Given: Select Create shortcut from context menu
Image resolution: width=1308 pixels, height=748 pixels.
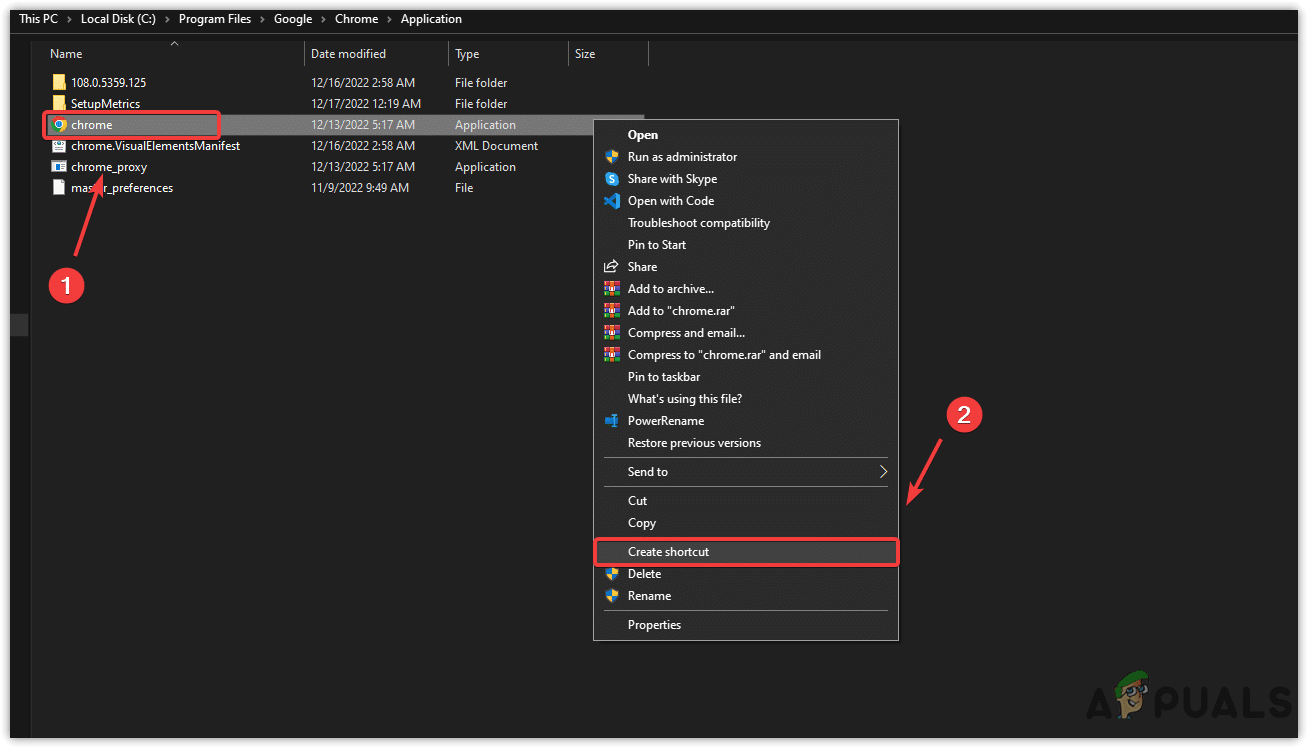Looking at the screenshot, I should tap(668, 552).
